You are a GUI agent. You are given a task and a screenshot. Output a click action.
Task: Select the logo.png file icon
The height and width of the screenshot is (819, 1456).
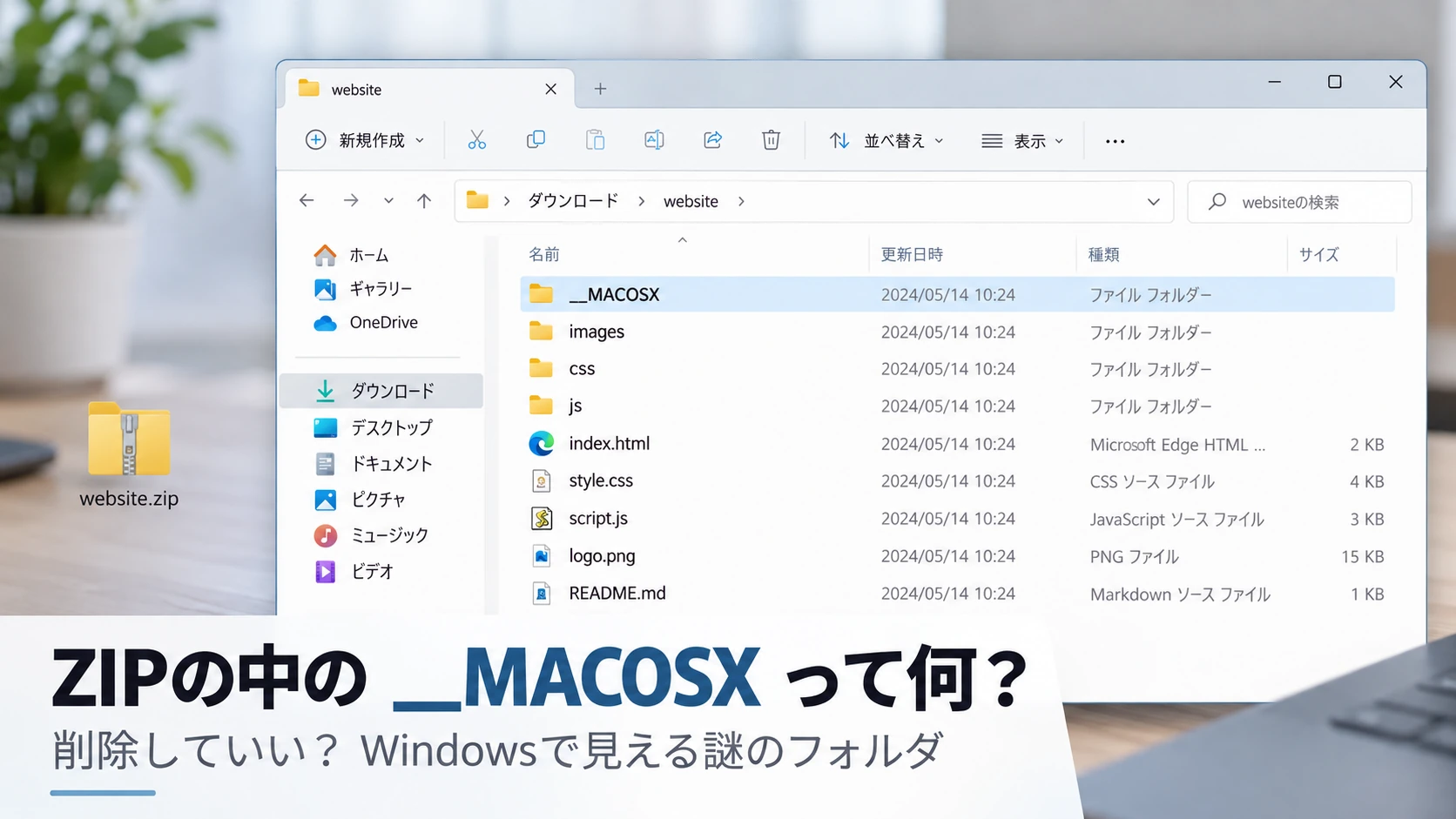click(542, 556)
